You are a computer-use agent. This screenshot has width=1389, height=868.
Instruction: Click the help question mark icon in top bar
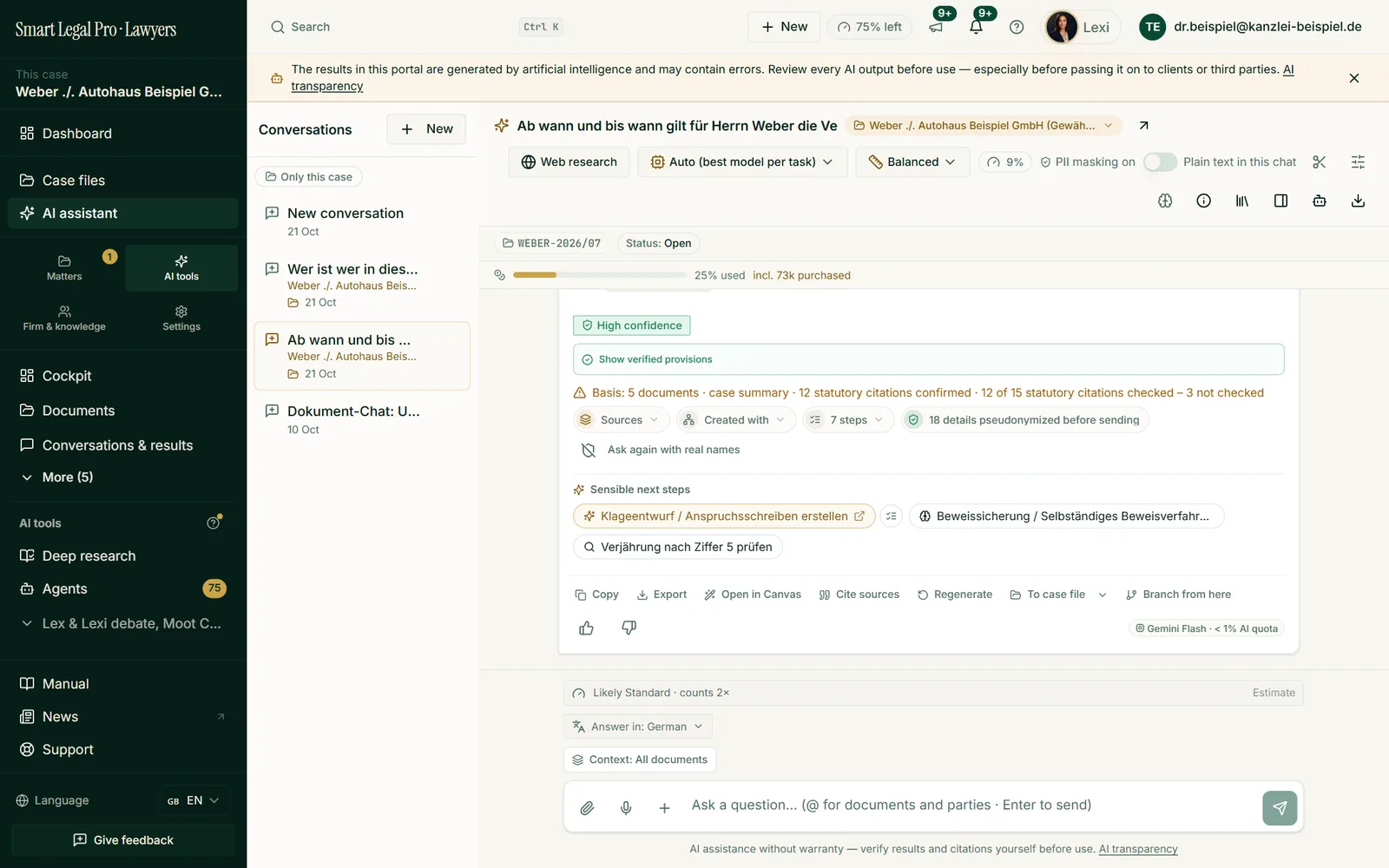[1017, 27]
